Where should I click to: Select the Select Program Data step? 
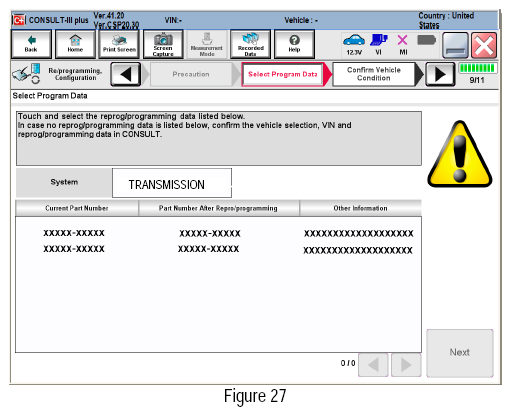[283, 74]
